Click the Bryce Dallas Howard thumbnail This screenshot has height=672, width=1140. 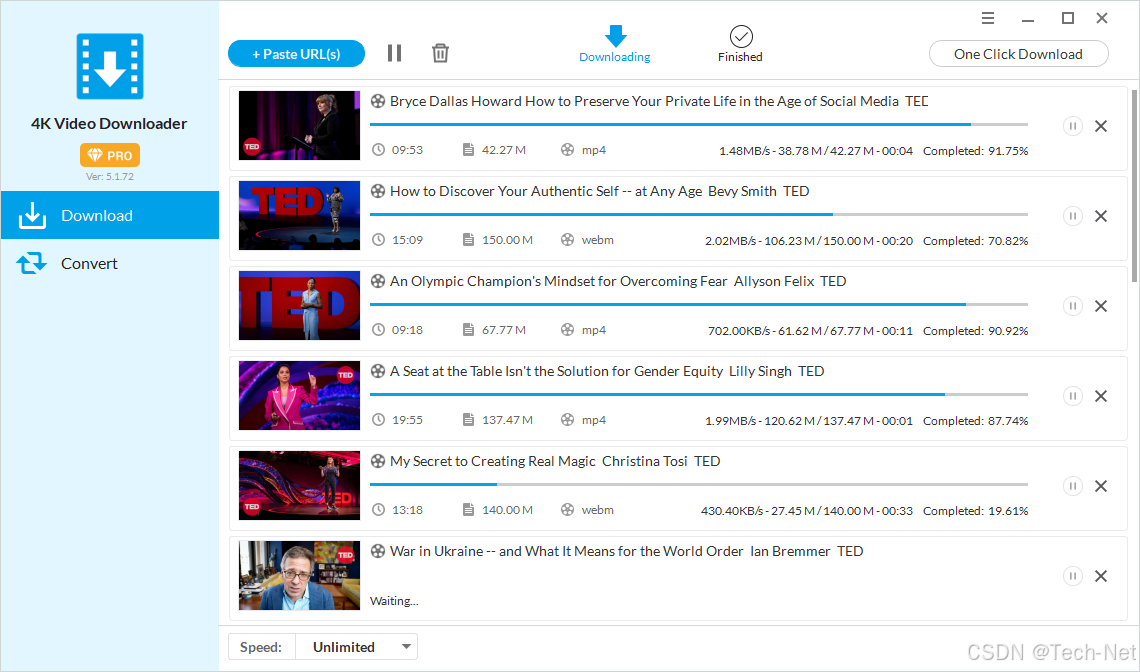pyautogui.click(x=299, y=125)
